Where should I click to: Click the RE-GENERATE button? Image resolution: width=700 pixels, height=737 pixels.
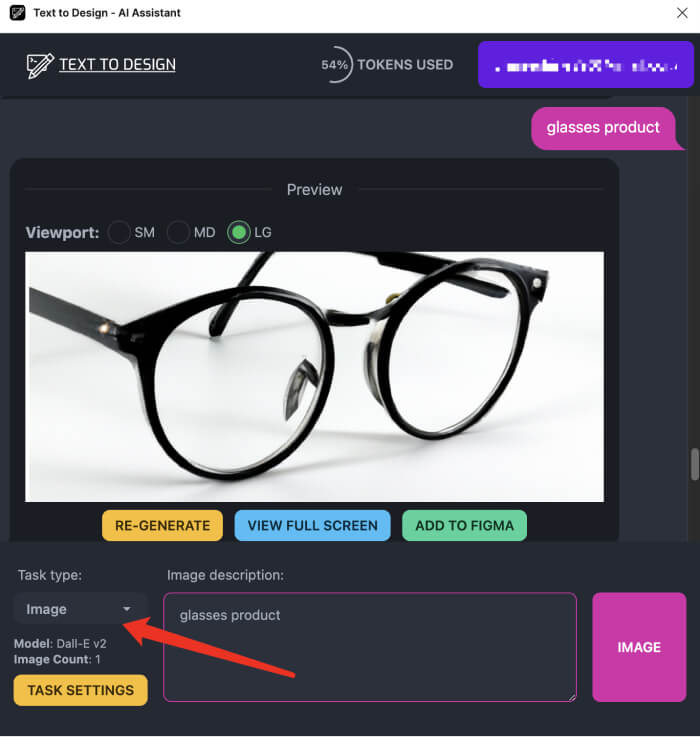coord(162,525)
